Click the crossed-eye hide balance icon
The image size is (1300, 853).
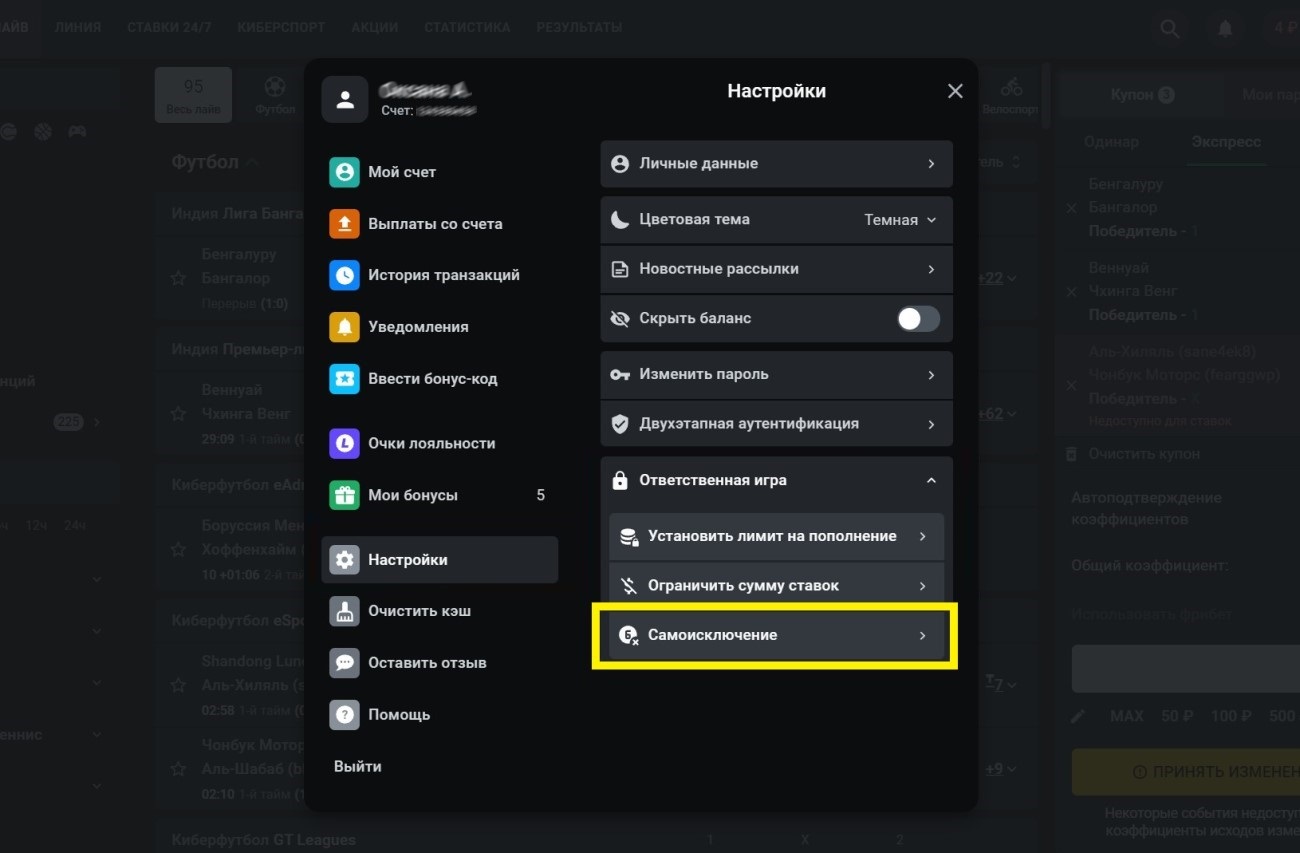coord(620,318)
